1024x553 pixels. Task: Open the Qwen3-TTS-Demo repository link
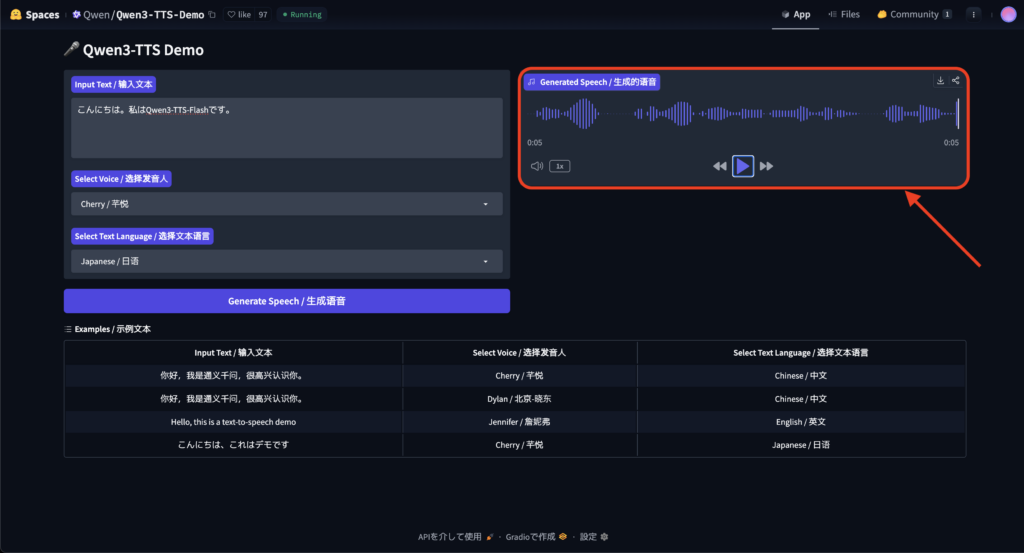(160, 14)
